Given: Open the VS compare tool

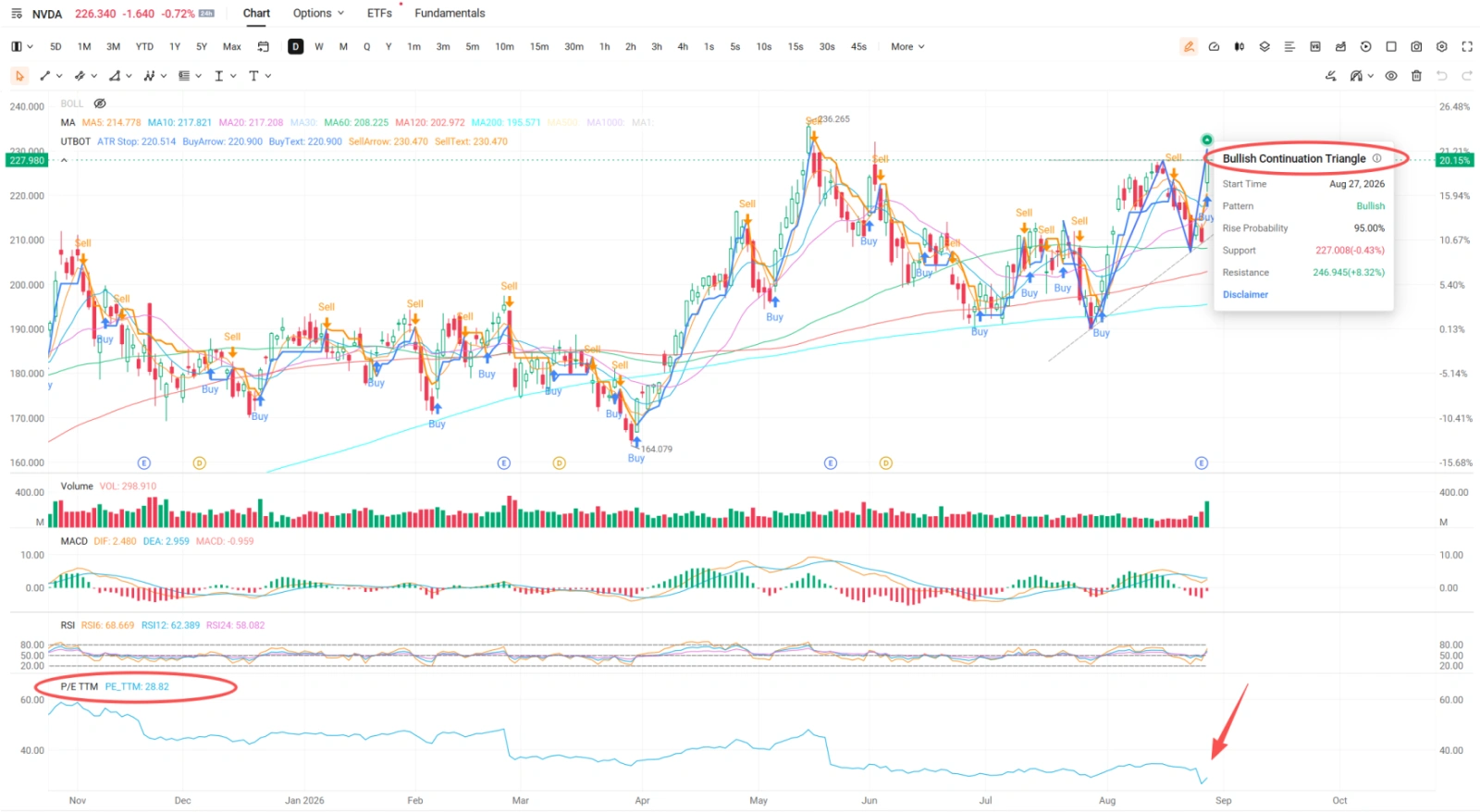Looking at the screenshot, I should point(1315,46).
